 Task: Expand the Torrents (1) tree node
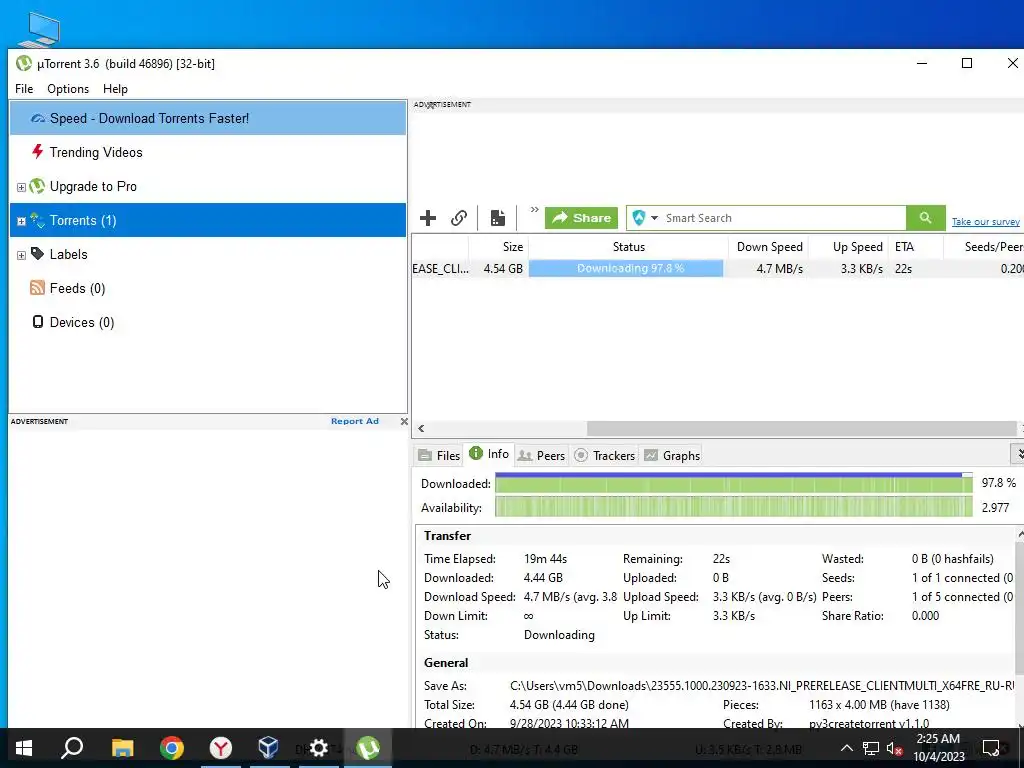pos(21,221)
